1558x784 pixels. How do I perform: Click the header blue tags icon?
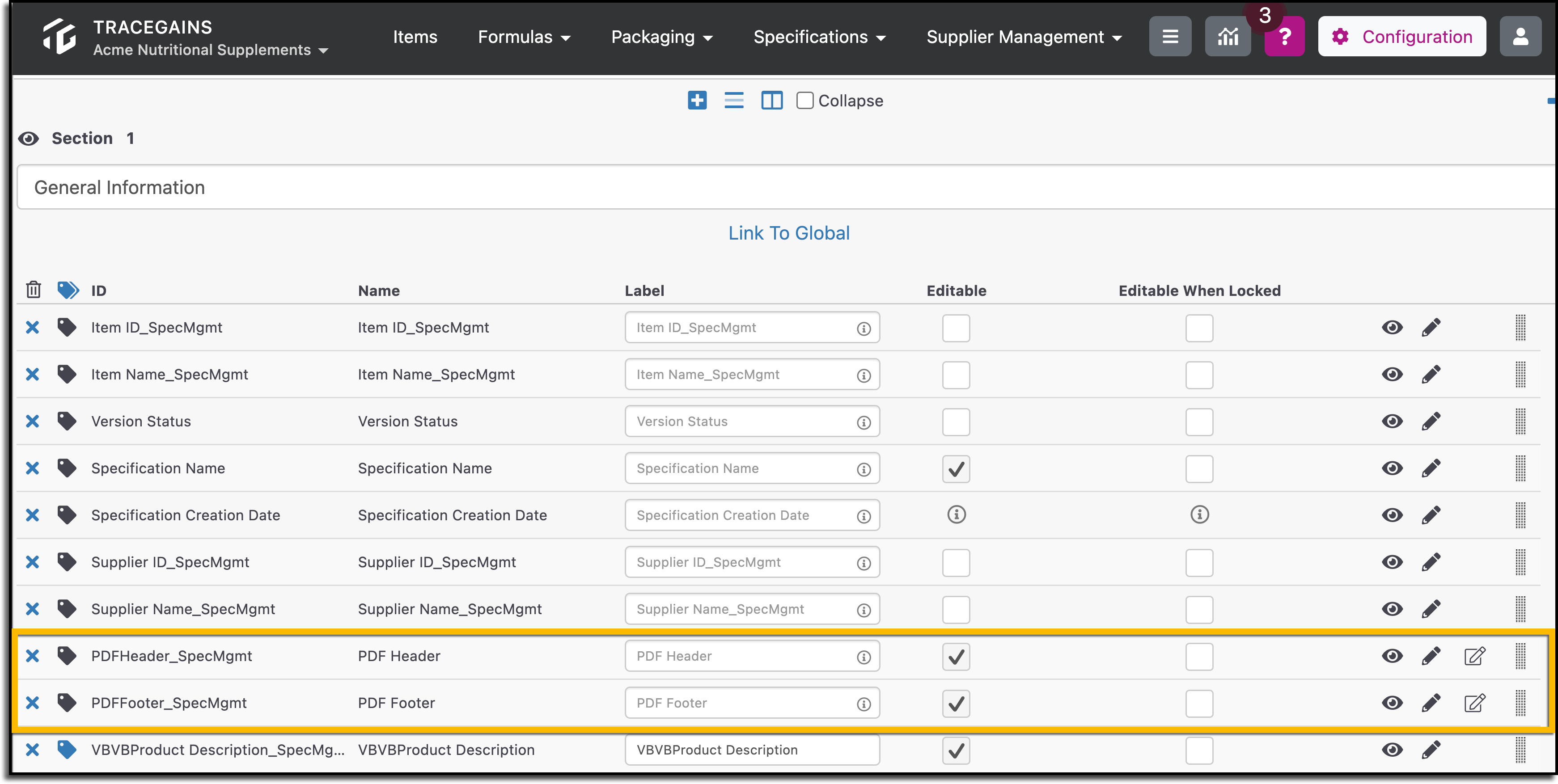(x=68, y=290)
